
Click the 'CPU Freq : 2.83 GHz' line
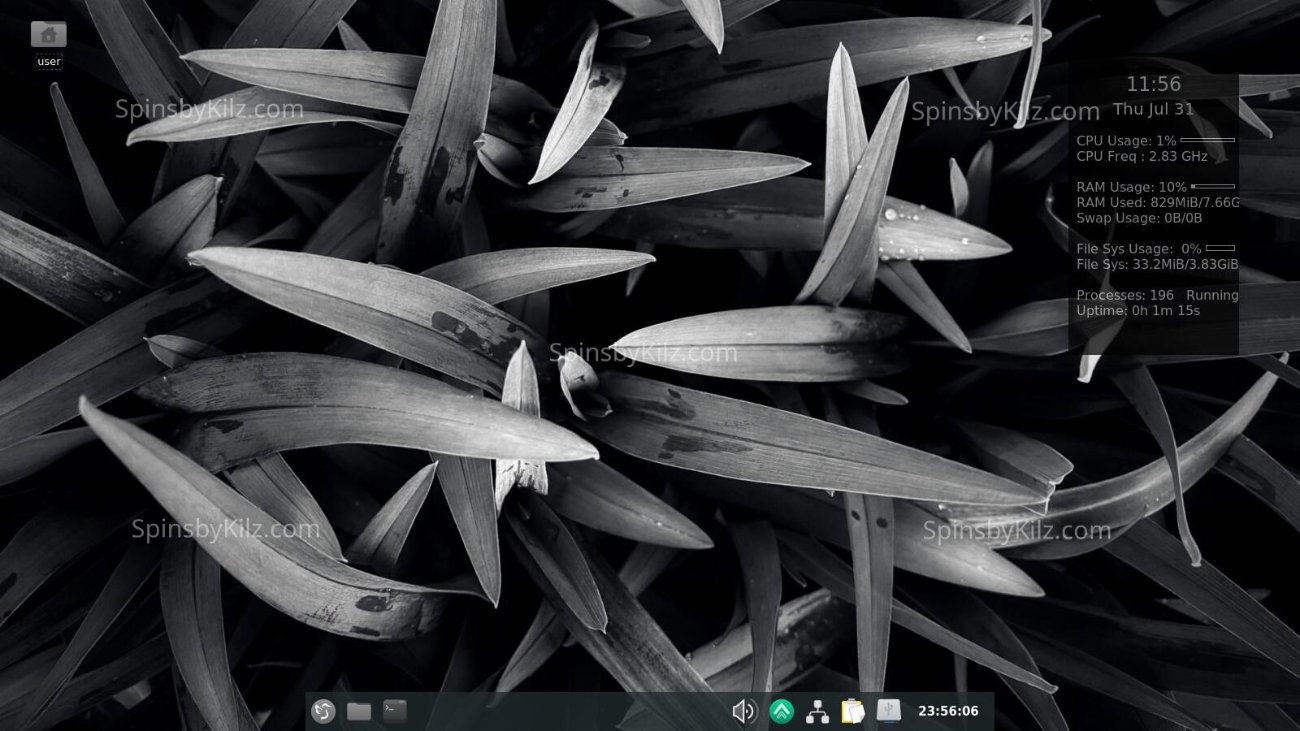tap(1142, 156)
